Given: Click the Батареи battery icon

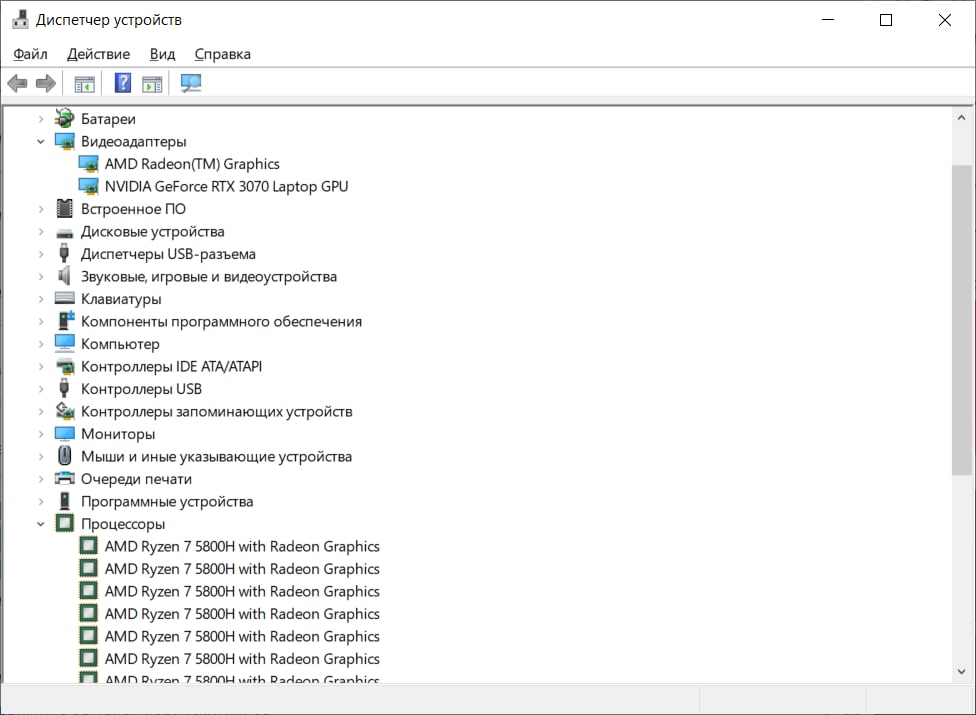Looking at the screenshot, I should [x=64, y=118].
